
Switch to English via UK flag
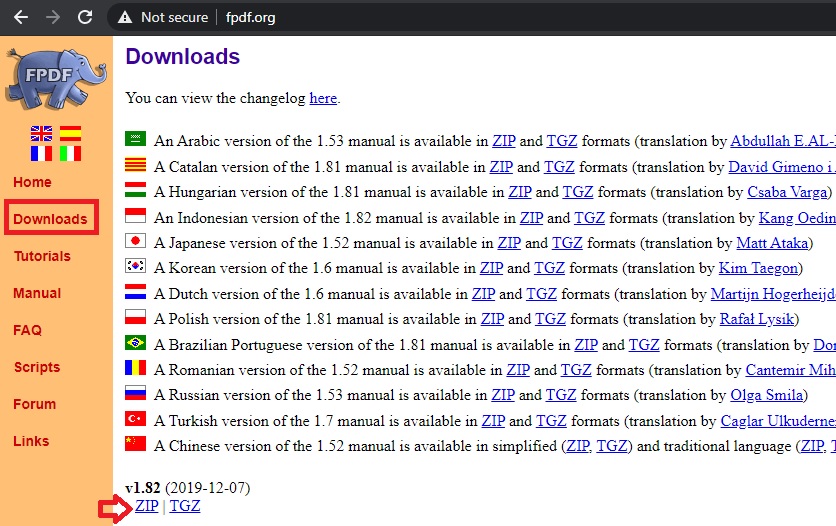(42, 133)
